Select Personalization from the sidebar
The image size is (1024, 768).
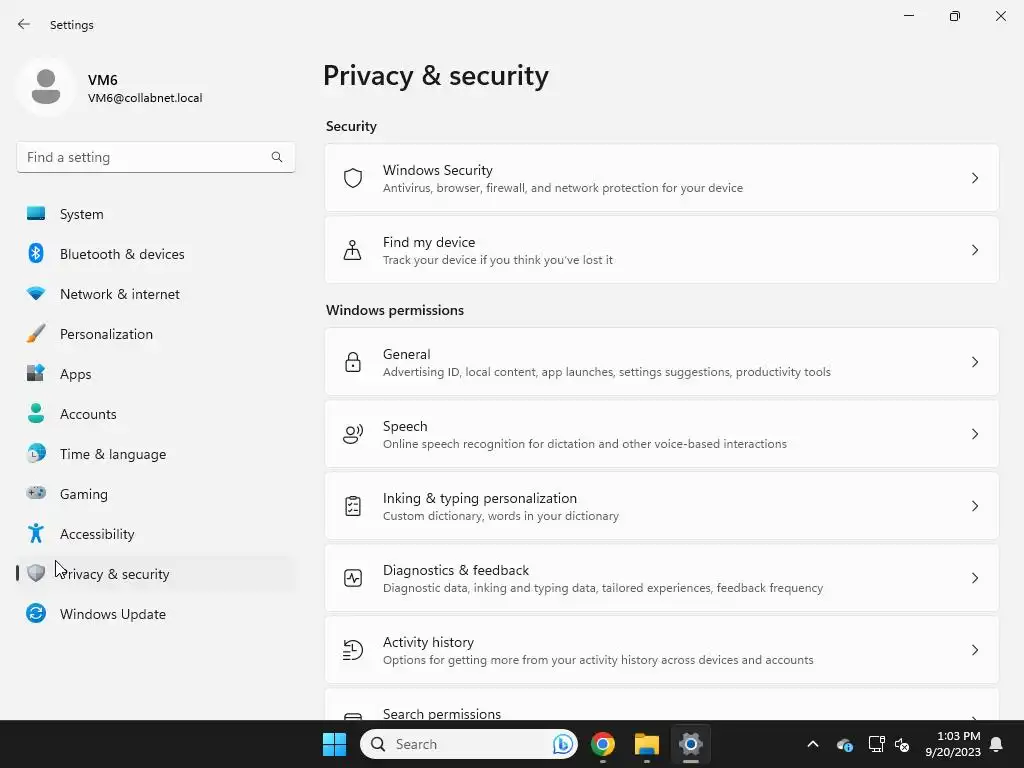pos(106,334)
